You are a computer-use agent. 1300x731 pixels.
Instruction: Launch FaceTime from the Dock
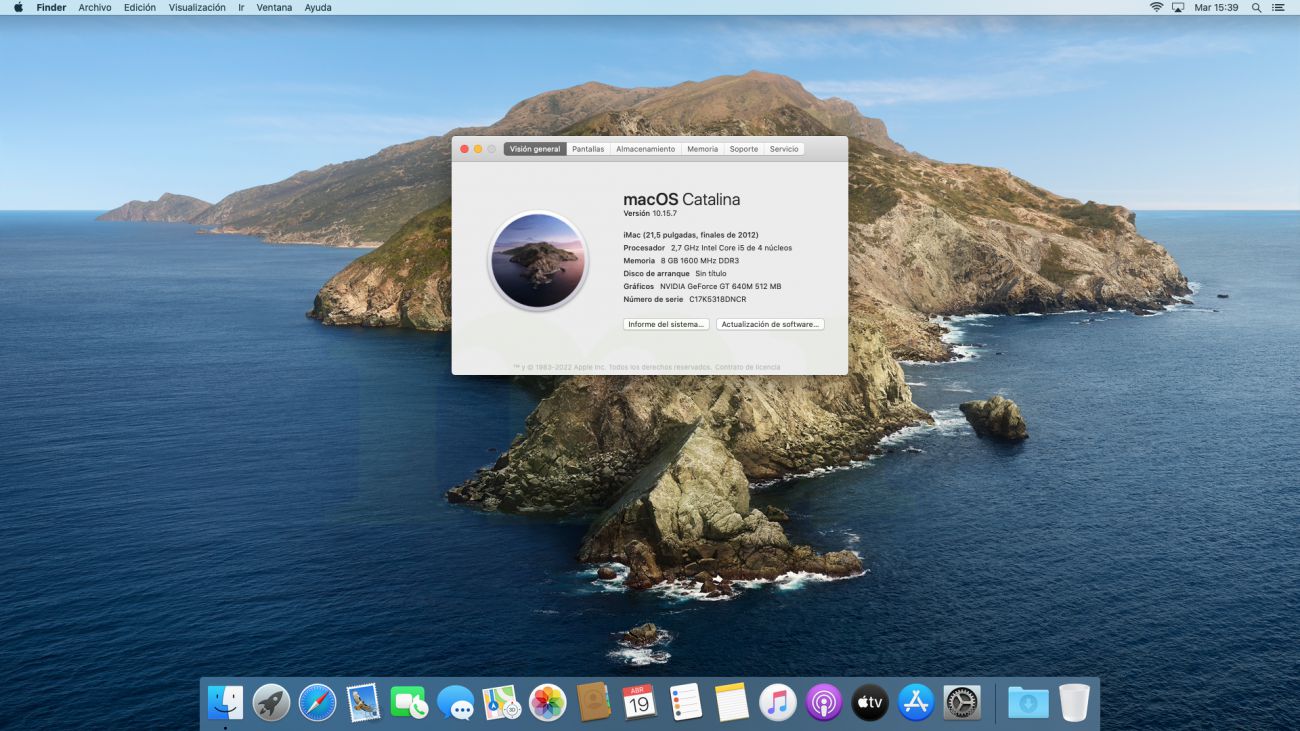(x=409, y=703)
